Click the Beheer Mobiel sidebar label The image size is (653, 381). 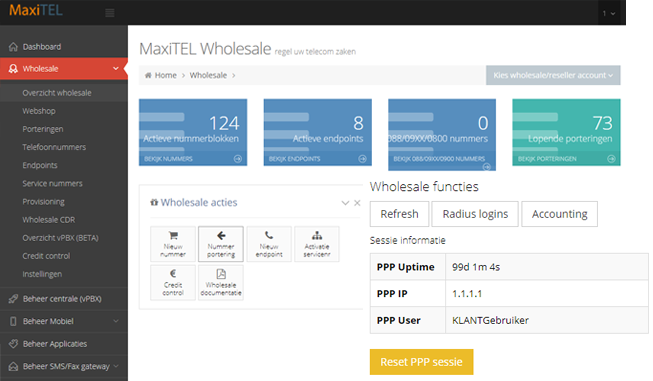[x=48, y=321]
